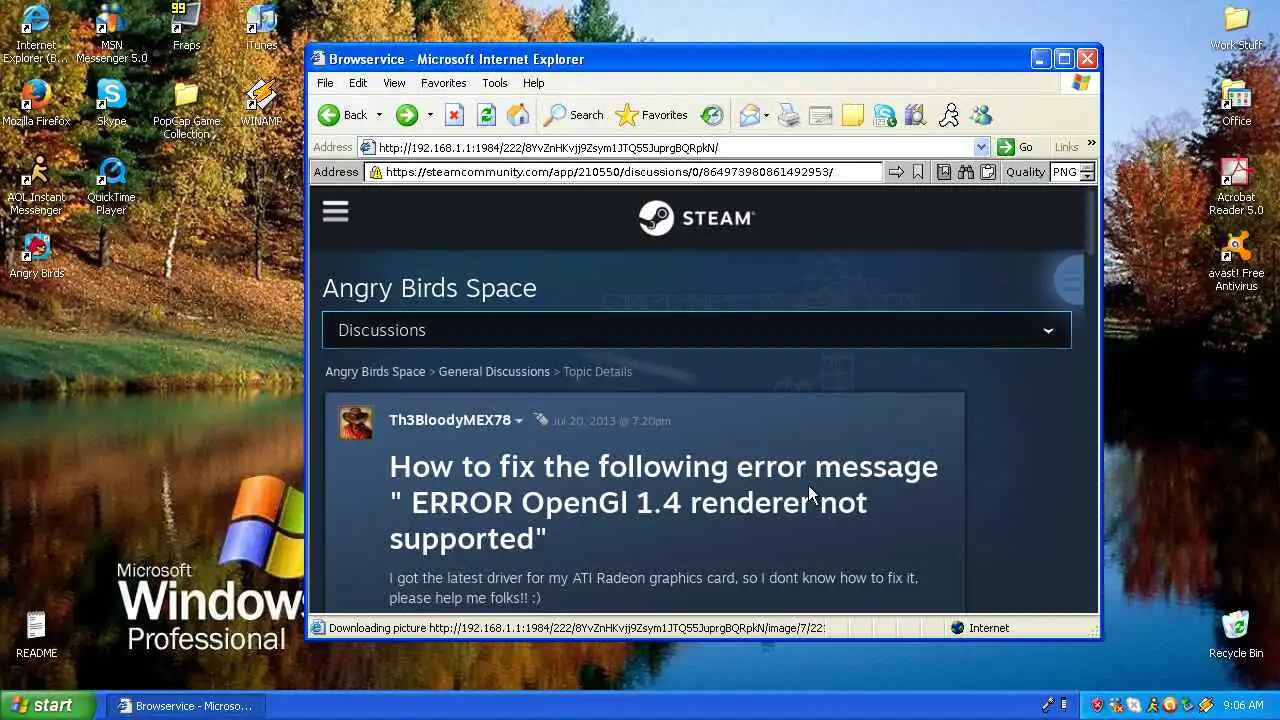Open the Edit menu
Screen dimensions: 1280x720
(x=358, y=83)
